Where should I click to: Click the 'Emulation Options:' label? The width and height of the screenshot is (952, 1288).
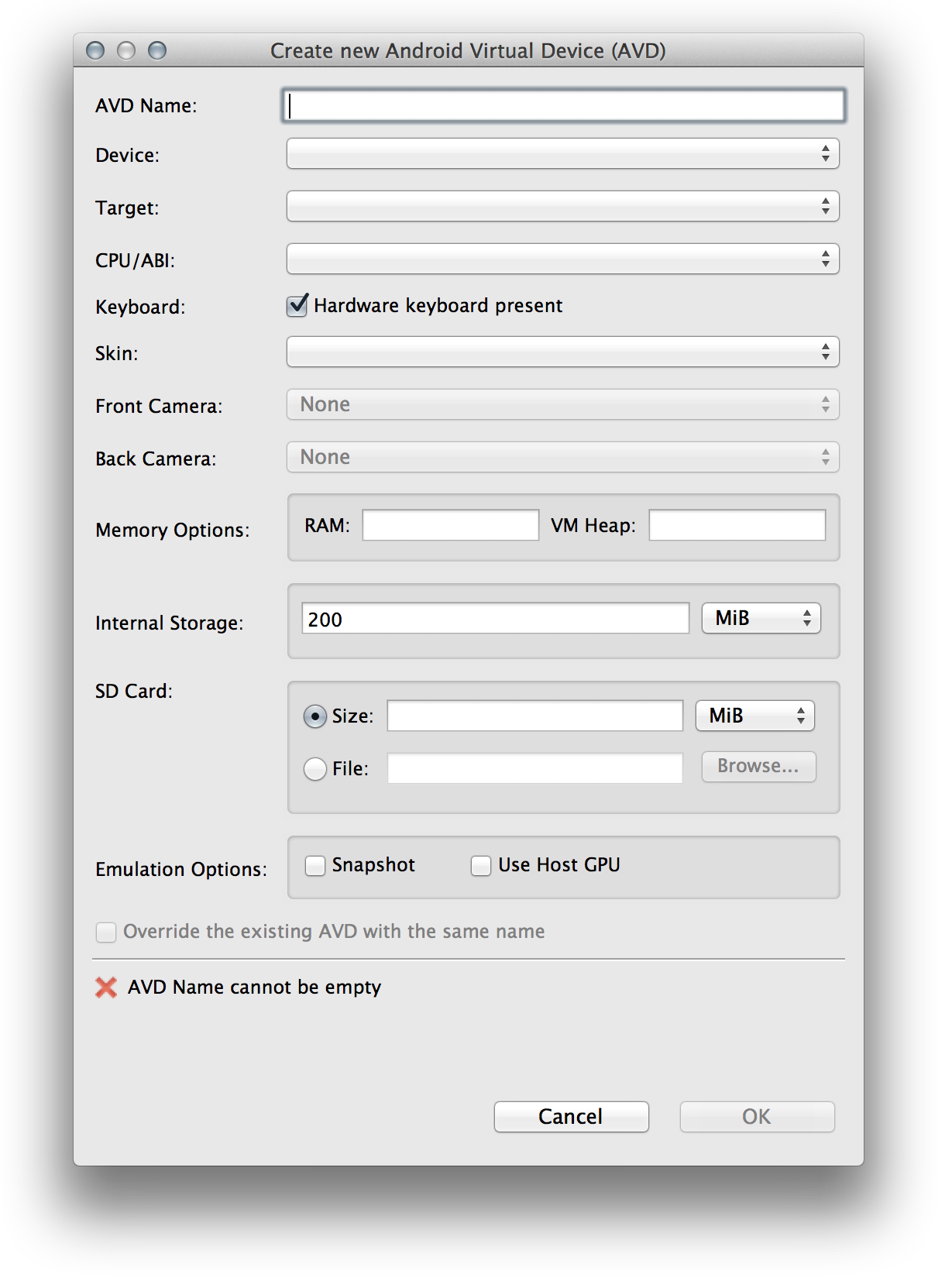(181, 870)
